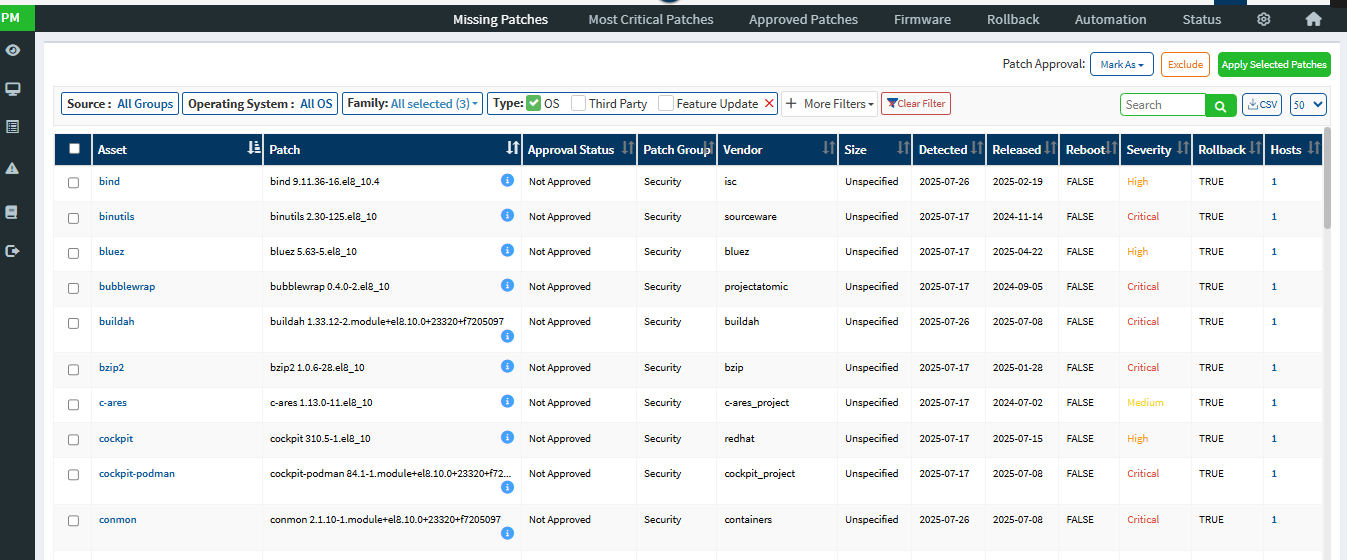This screenshot has height=560, width=1347.
Task: Click Apply Selected Patches button
Action: pyautogui.click(x=1274, y=64)
